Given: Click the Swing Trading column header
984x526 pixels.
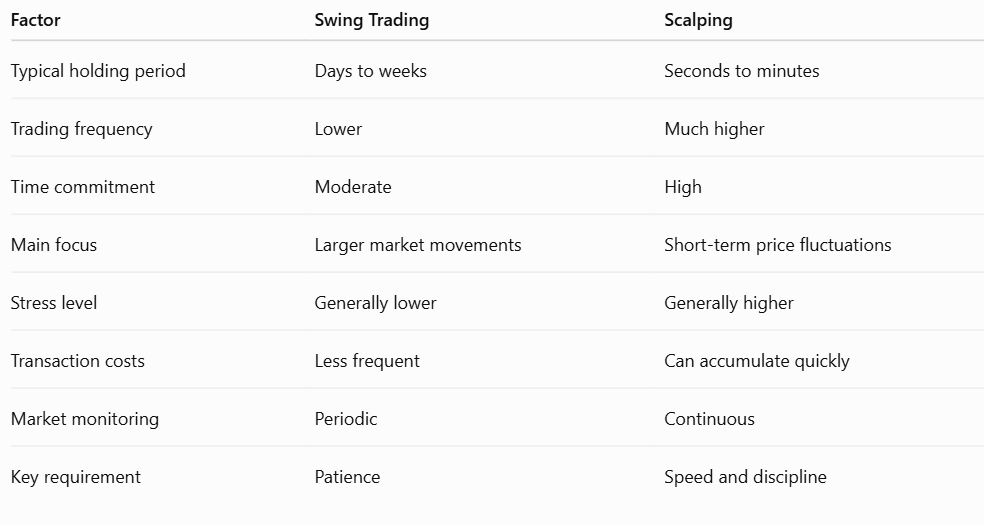Looking at the screenshot, I should [x=372, y=20].
